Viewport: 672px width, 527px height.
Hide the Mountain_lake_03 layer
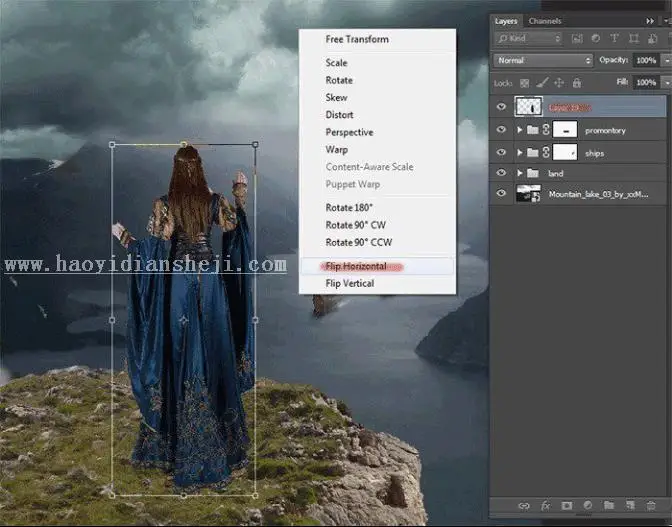[501, 193]
